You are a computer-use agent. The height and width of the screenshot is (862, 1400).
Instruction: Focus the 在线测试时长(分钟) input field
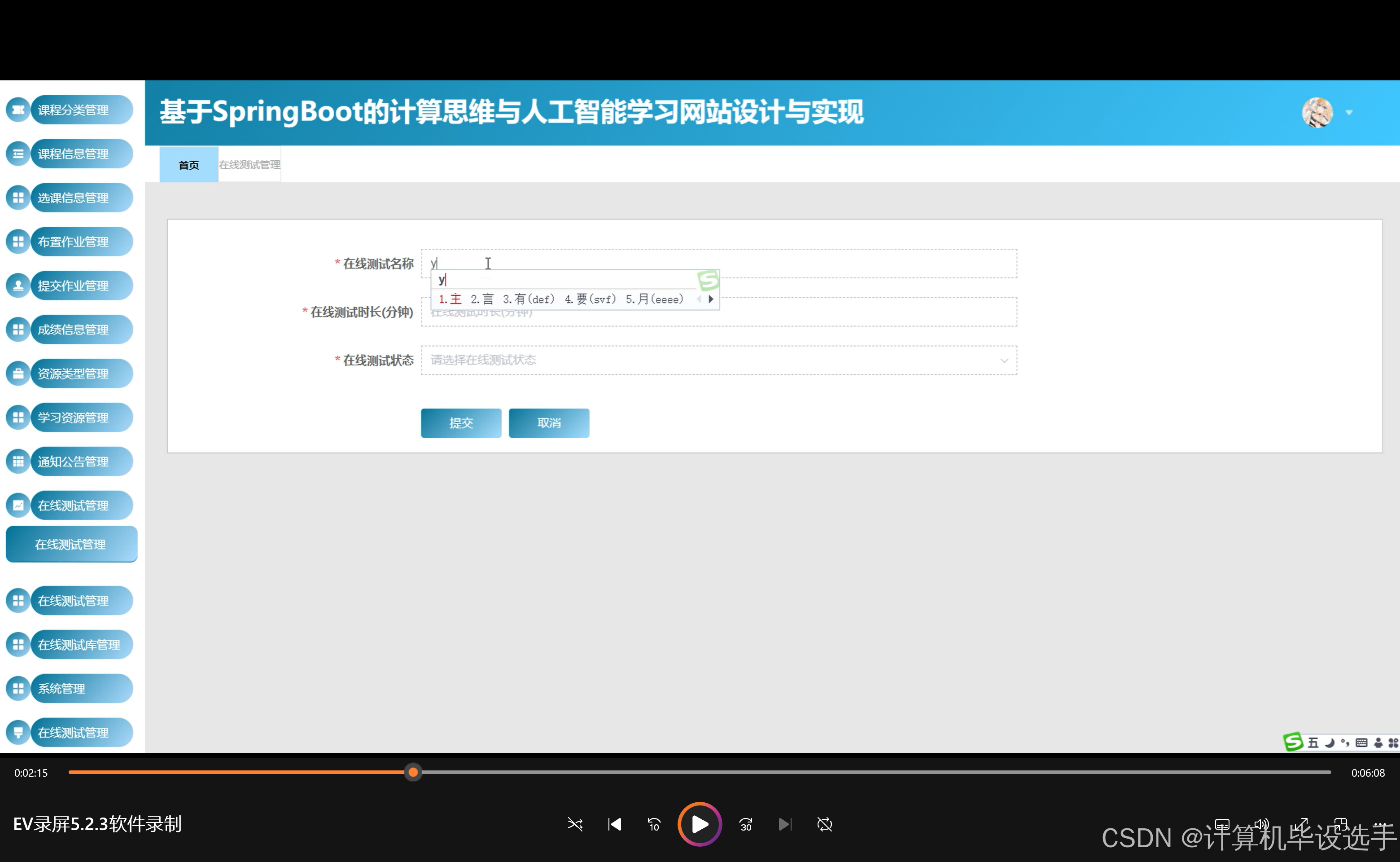point(718,312)
